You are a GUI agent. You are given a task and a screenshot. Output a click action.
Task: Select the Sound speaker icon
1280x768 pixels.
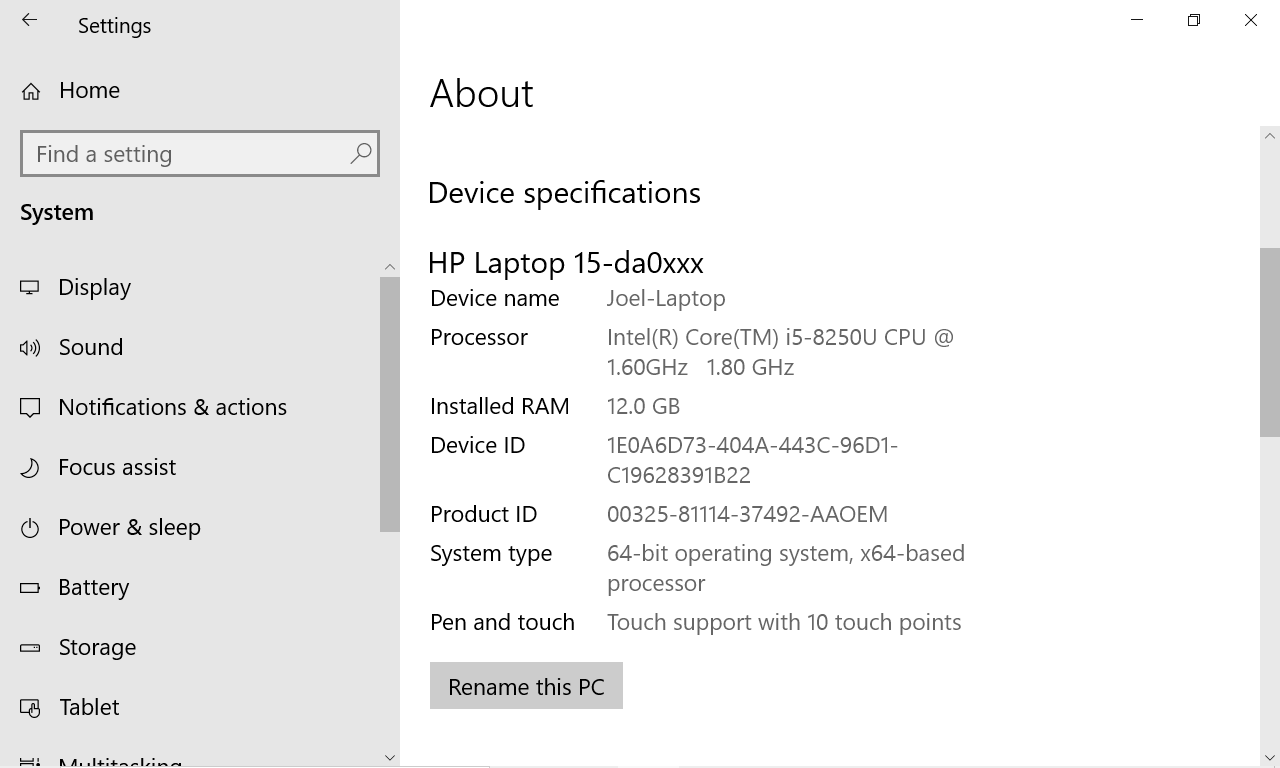30,348
